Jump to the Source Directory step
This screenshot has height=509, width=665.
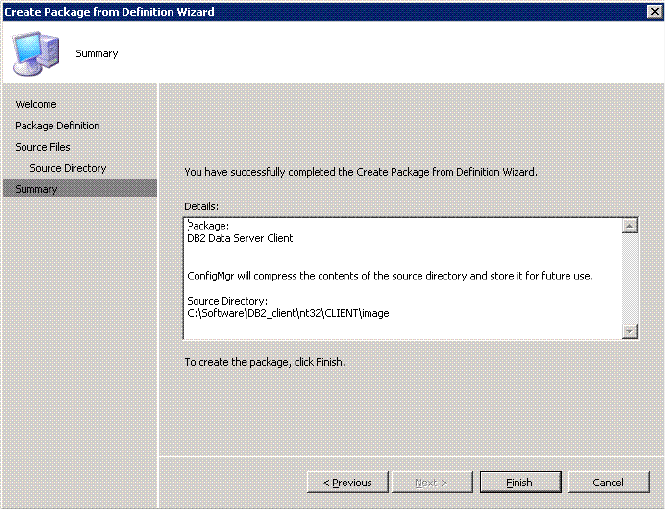pyautogui.click(x=67, y=168)
